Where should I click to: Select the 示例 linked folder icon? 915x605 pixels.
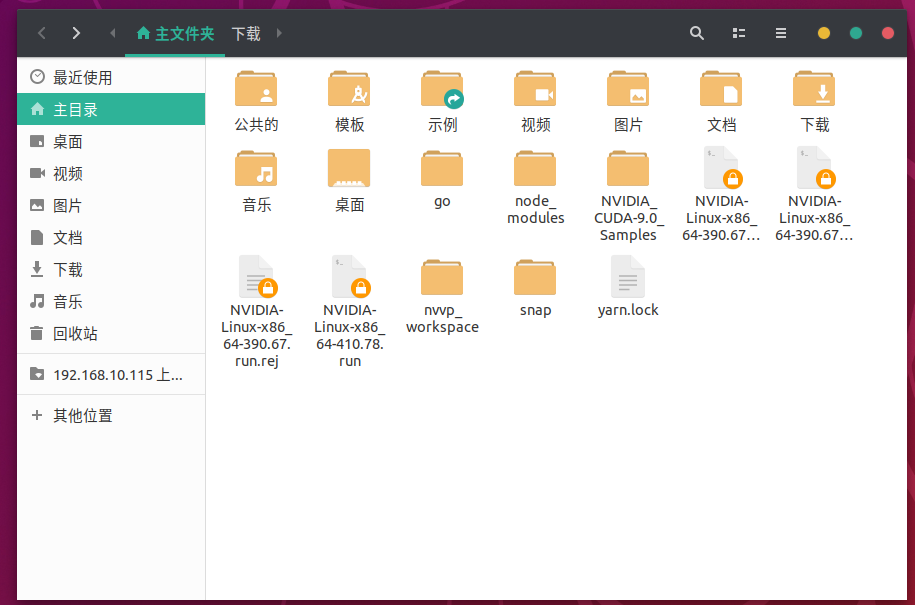click(442, 89)
